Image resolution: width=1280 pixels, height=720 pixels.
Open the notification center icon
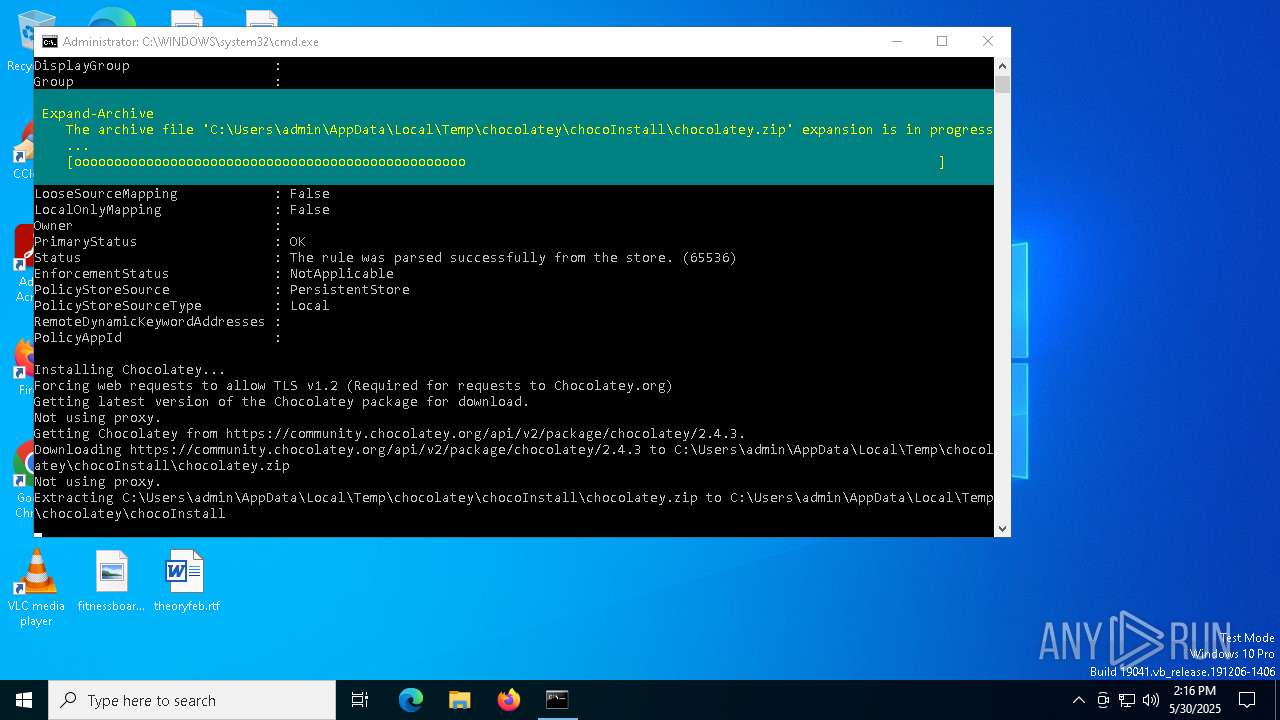click(x=1247, y=700)
